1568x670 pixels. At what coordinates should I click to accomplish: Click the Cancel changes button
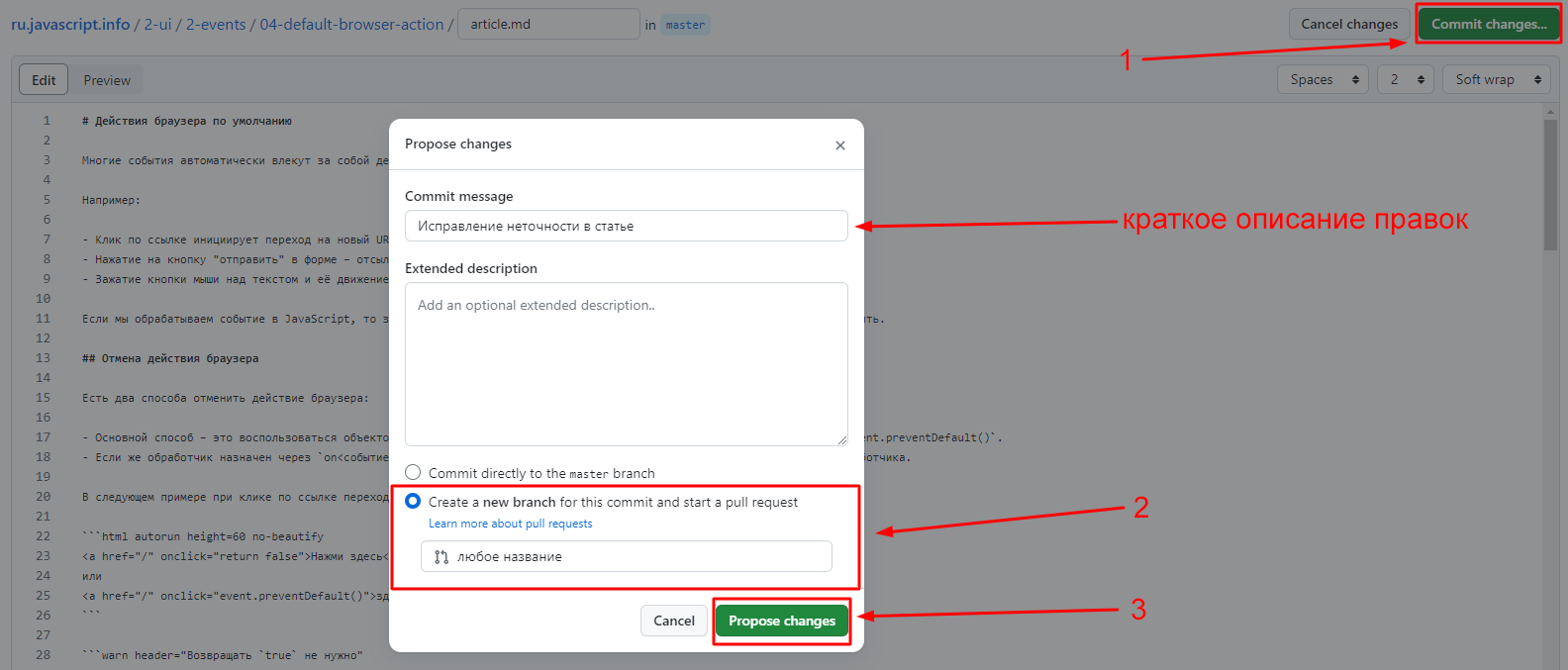point(1349,24)
